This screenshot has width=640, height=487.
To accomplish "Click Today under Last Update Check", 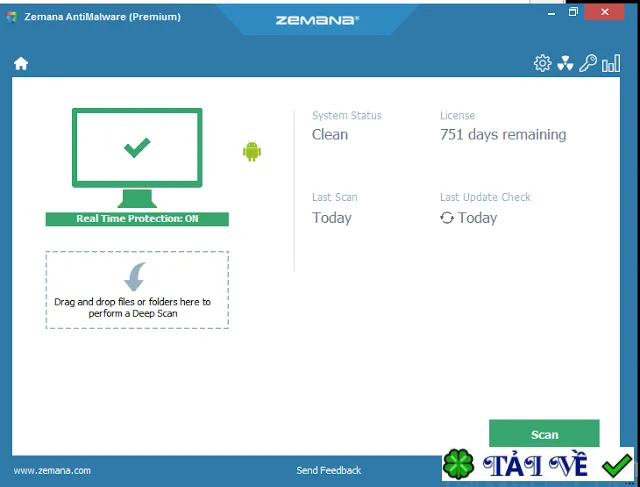I will [477, 218].
